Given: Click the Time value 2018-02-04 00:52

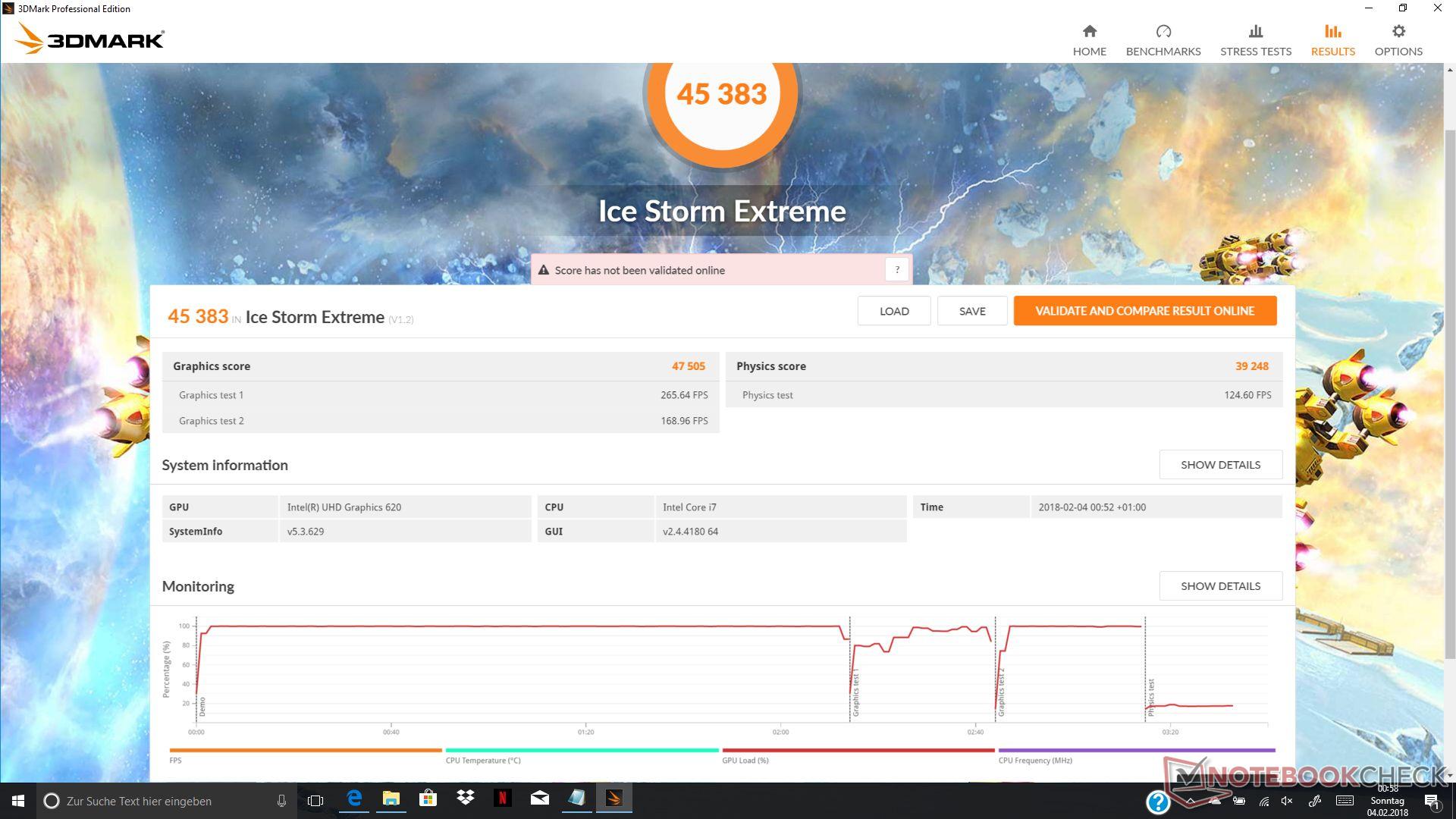Looking at the screenshot, I should click(x=1092, y=507).
